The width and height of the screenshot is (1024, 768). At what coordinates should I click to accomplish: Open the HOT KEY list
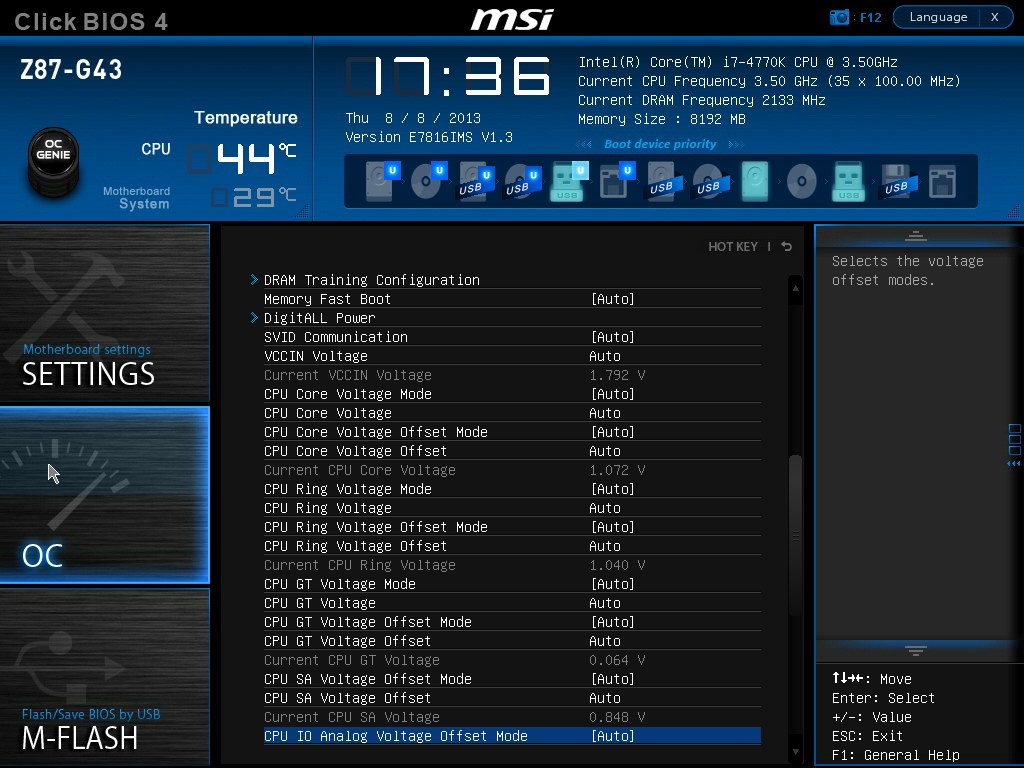coord(733,246)
